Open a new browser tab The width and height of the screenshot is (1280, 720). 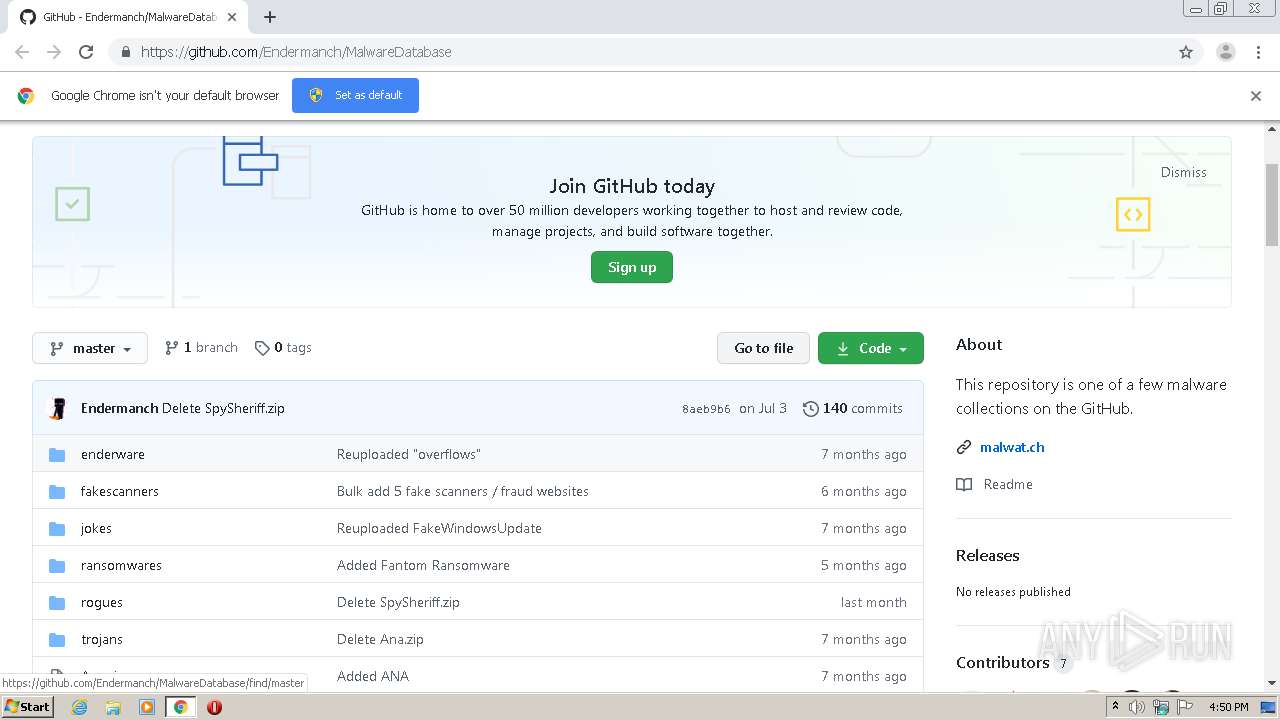click(270, 17)
